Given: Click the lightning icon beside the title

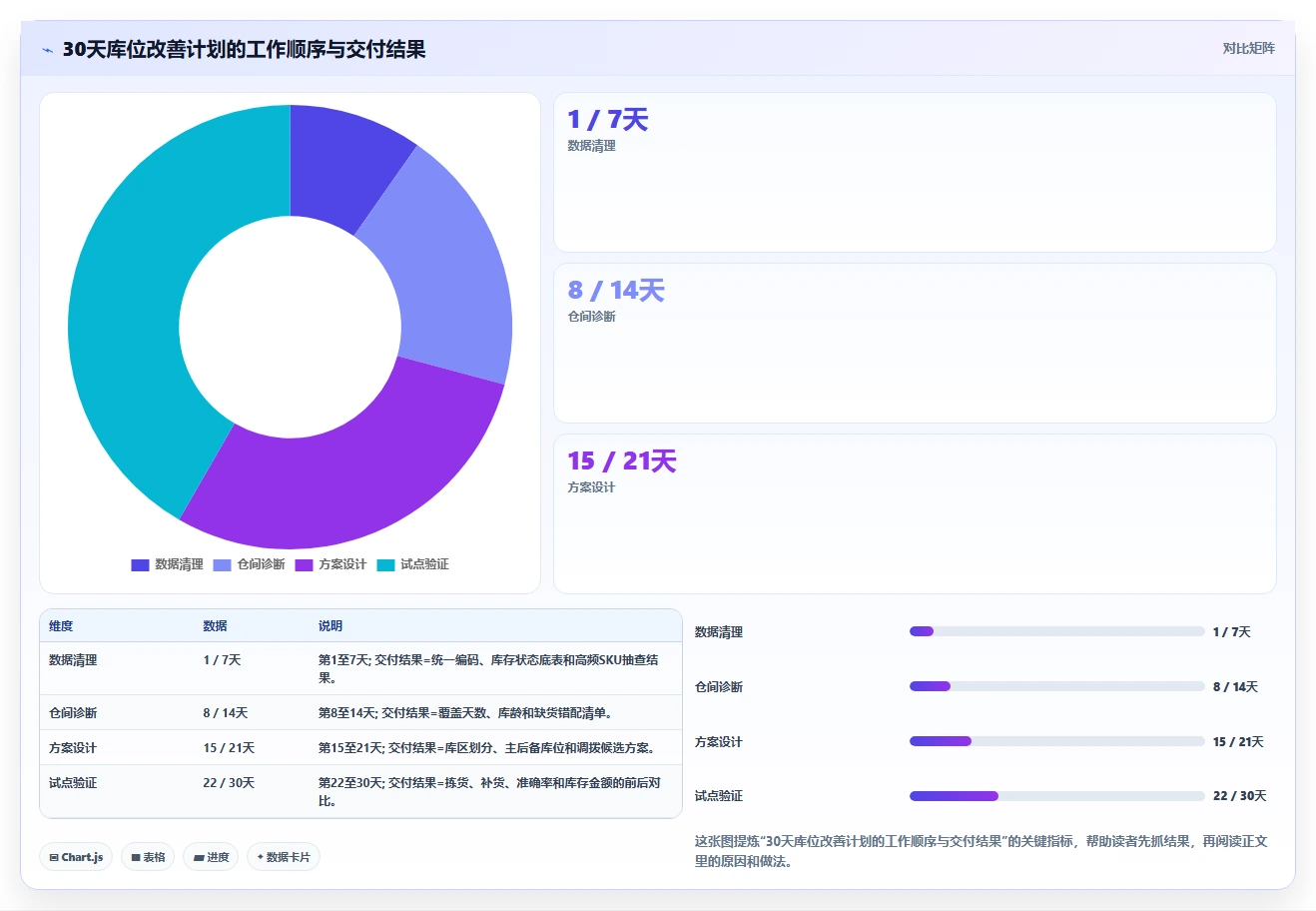Looking at the screenshot, I should (x=47, y=50).
